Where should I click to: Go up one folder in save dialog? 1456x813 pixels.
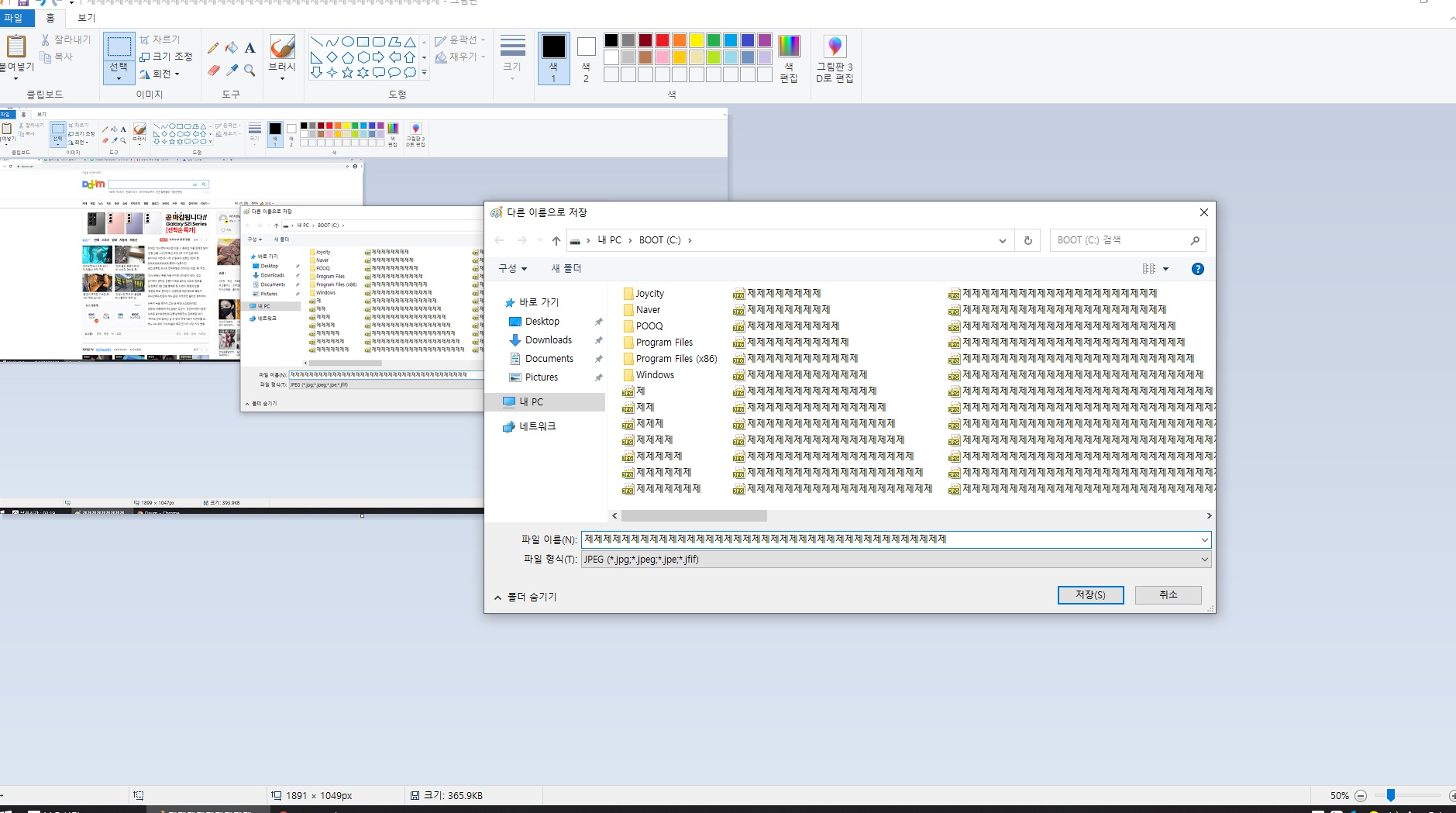click(x=556, y=240)
